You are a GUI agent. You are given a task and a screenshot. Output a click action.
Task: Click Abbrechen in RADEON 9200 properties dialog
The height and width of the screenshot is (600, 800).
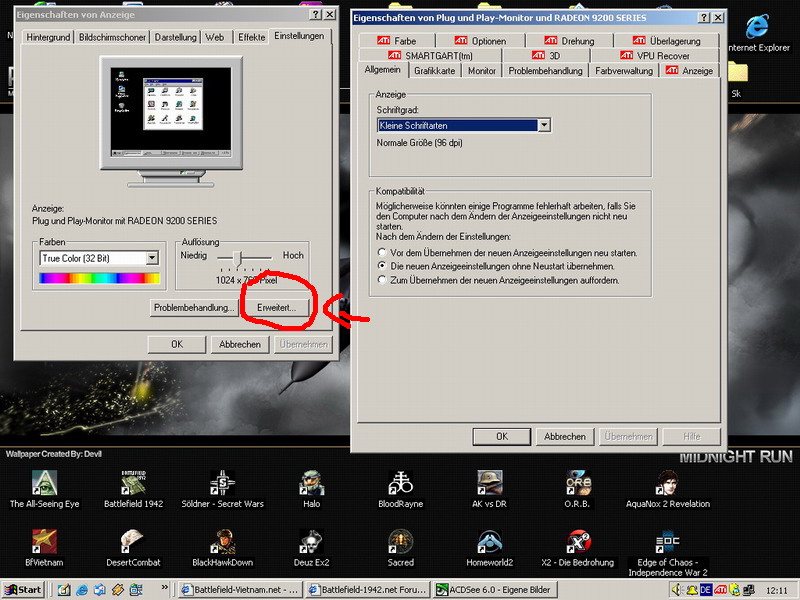point(565,437)
